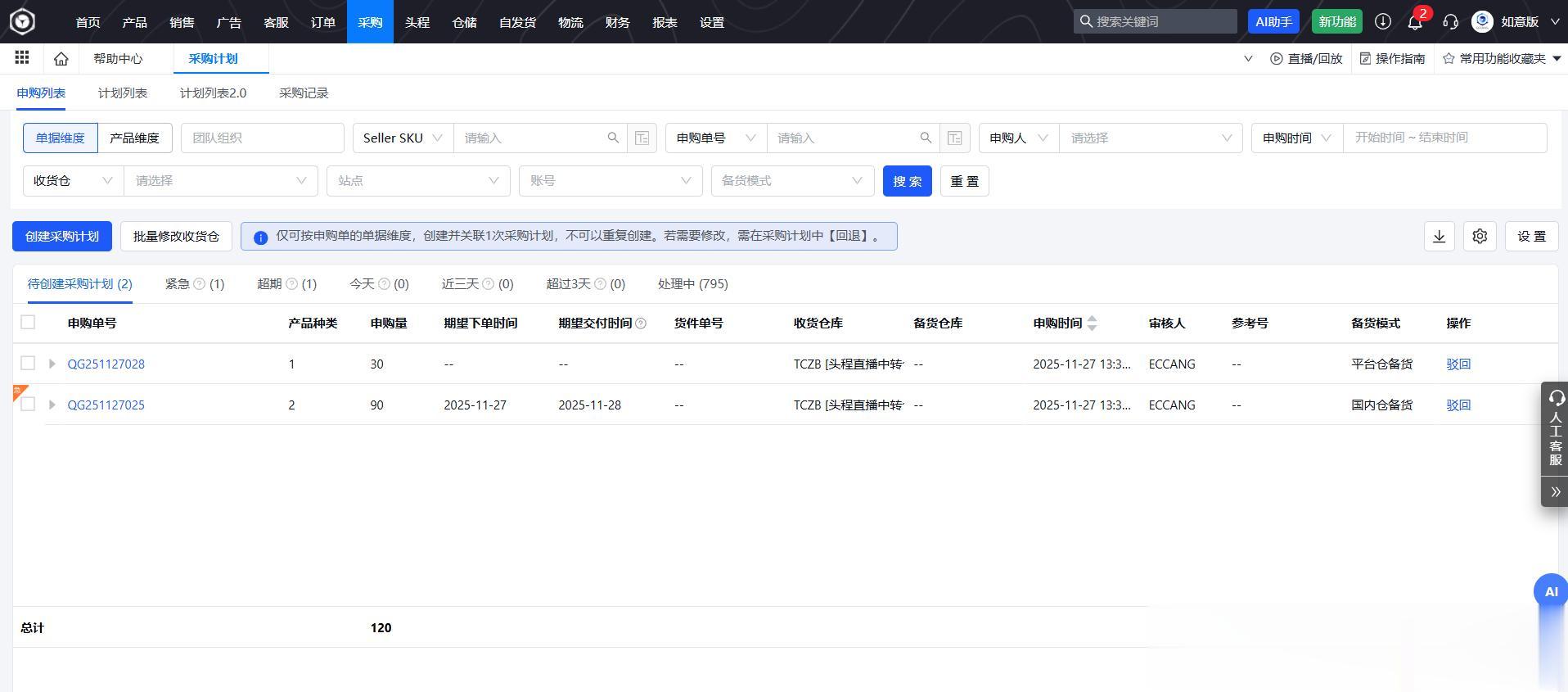Open the 申购单号 batch input icon
The width and height of the screenshot is (1568, 692).
(x=955, y=138)
